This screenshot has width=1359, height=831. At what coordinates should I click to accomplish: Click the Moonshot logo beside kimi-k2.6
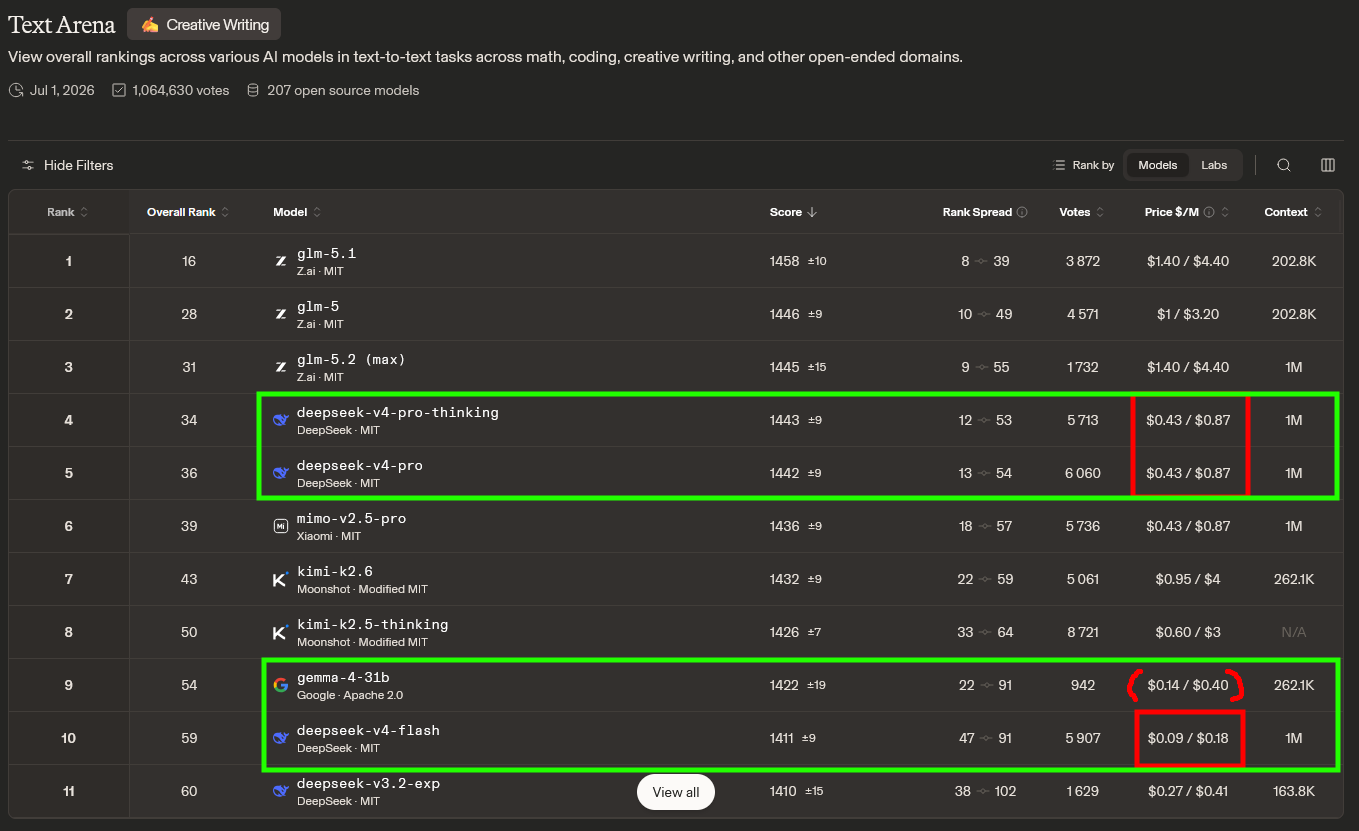pyautogui.click(x=281, y=579)
